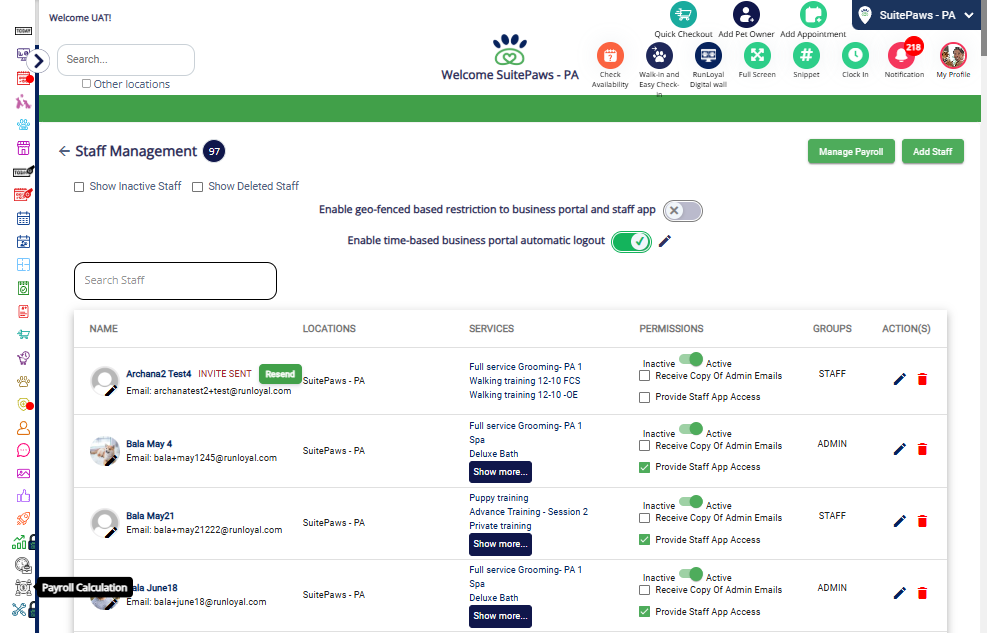The height and width of the screenshot is (633, 987).
Task: Open the SuitePaws - PA location dropdown
Action: 918,15
